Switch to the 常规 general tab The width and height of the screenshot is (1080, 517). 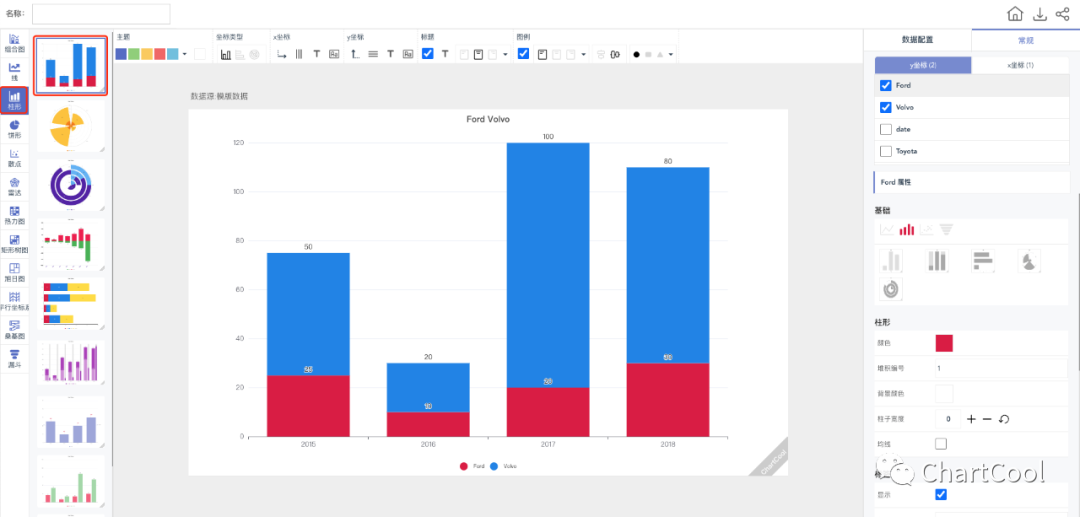click(1025, 40)
